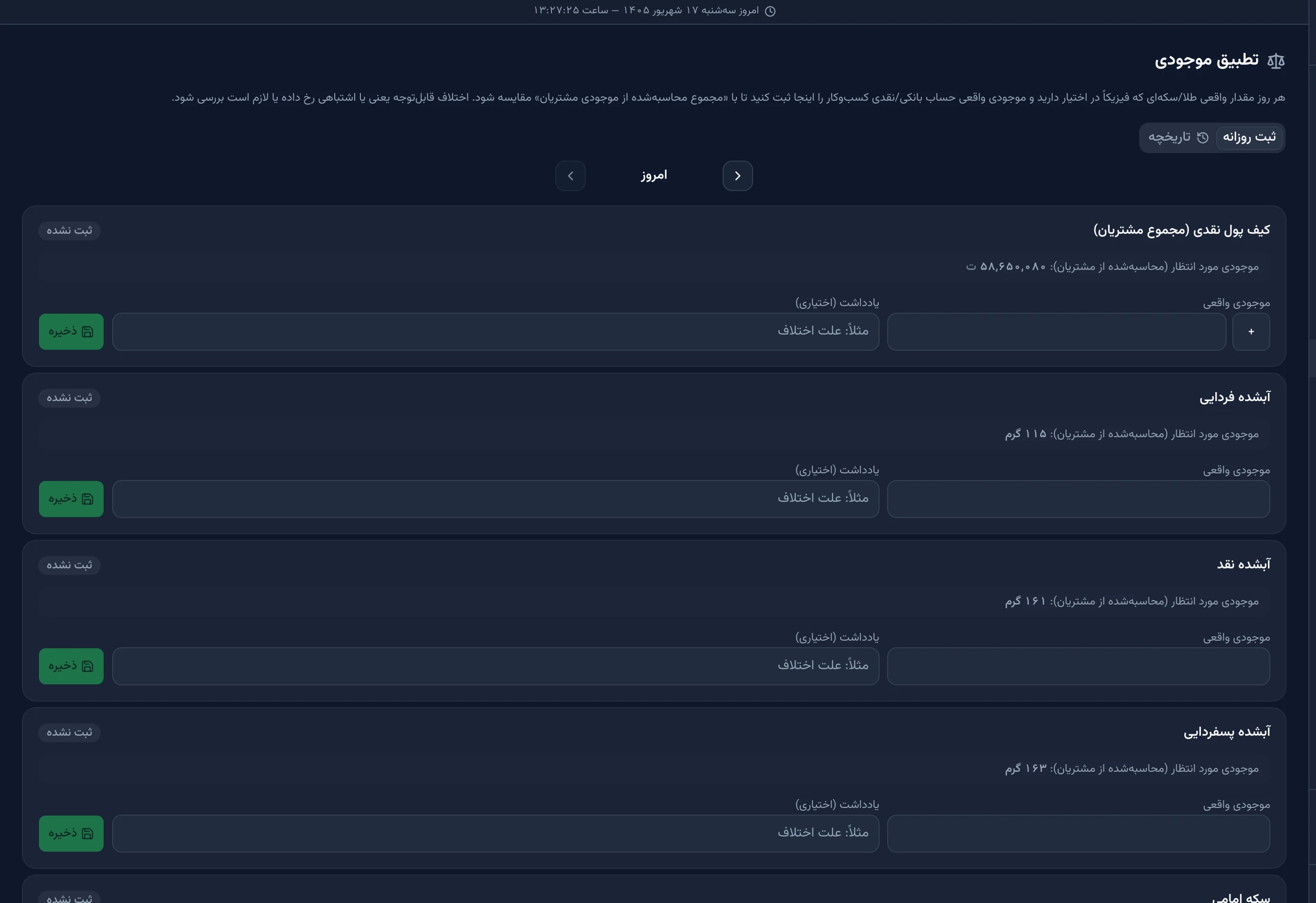Click the ثبت نشده badge in آبشده نقد card

[x=69, y=565]
